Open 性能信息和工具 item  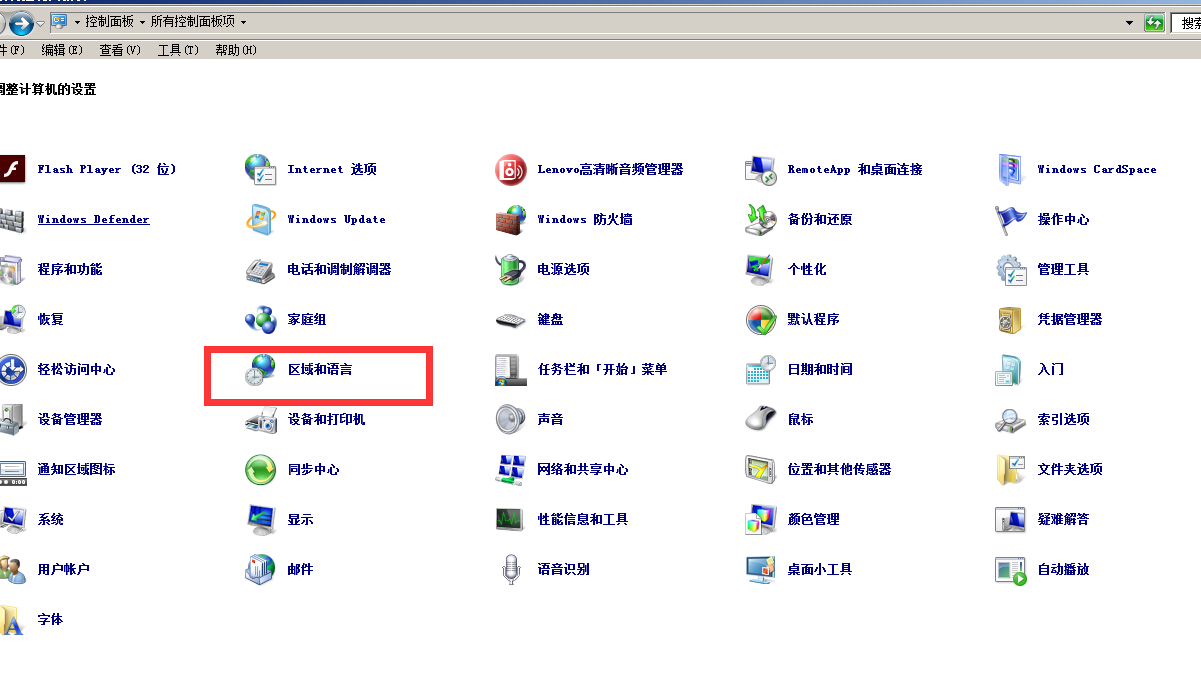(x=562, y=519)
